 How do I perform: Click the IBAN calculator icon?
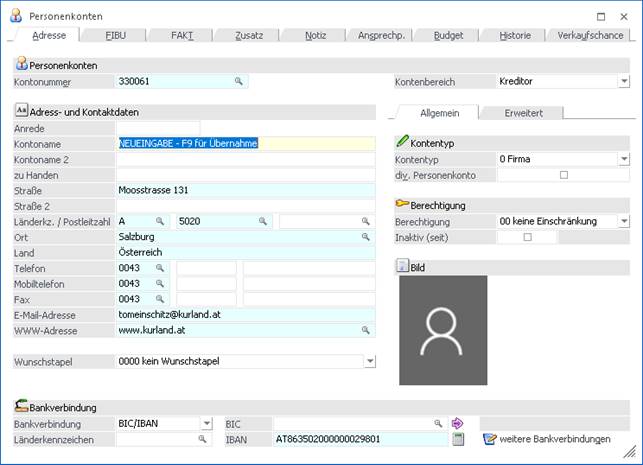point(458,439)
